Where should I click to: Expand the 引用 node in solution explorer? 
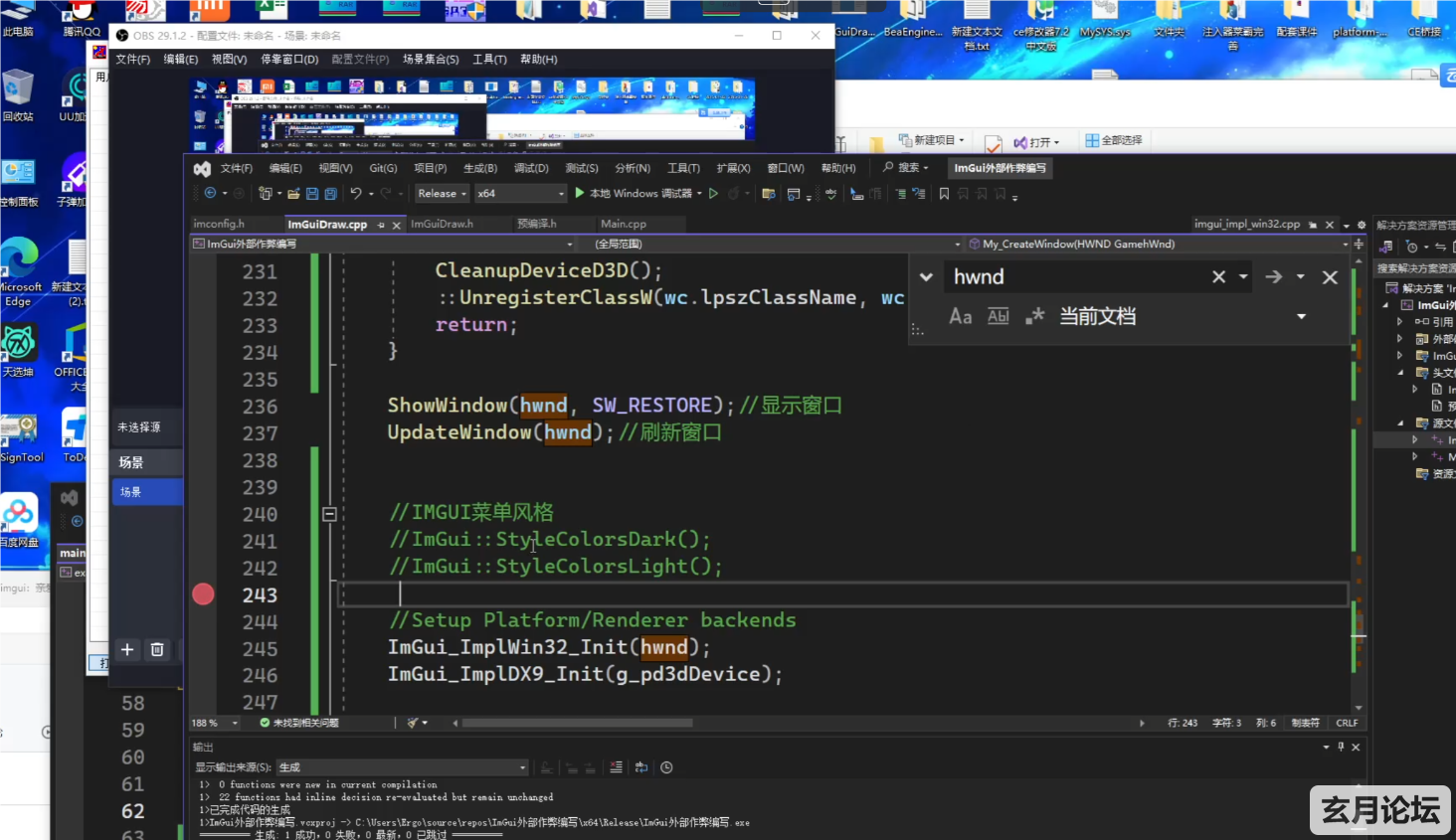coord(1401,321)
